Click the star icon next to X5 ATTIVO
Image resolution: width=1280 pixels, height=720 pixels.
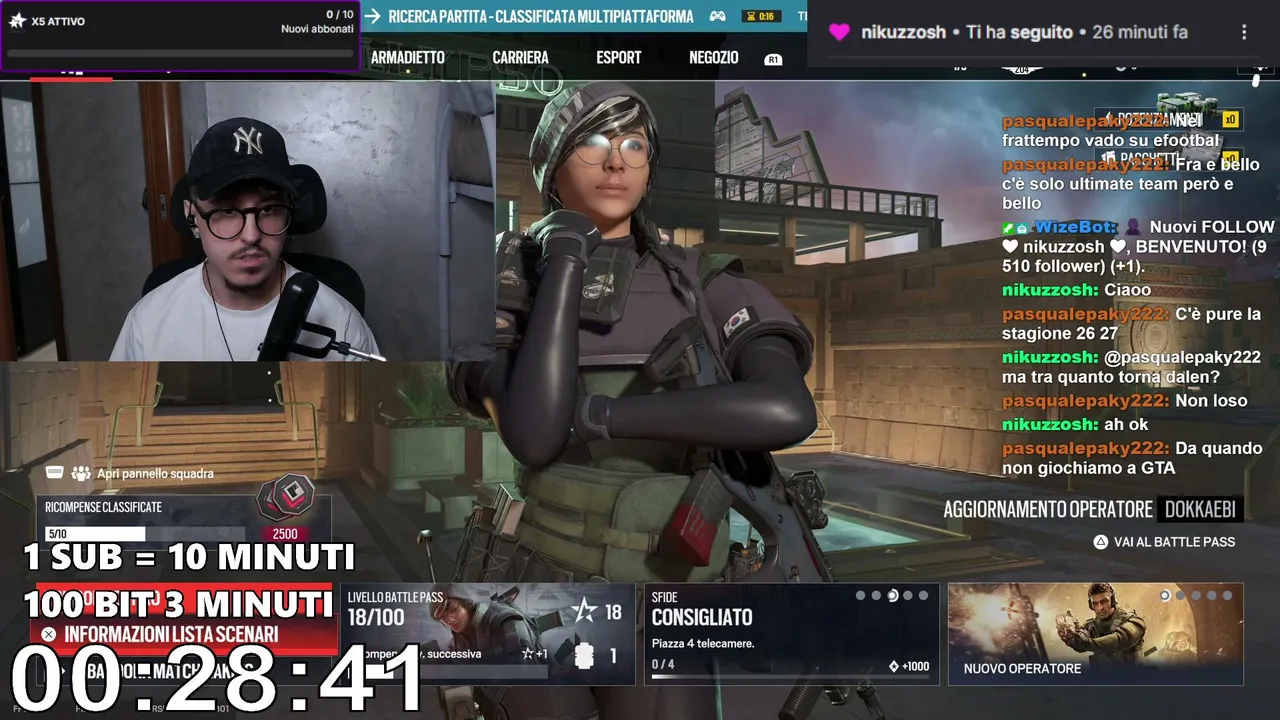coord(17,21)
